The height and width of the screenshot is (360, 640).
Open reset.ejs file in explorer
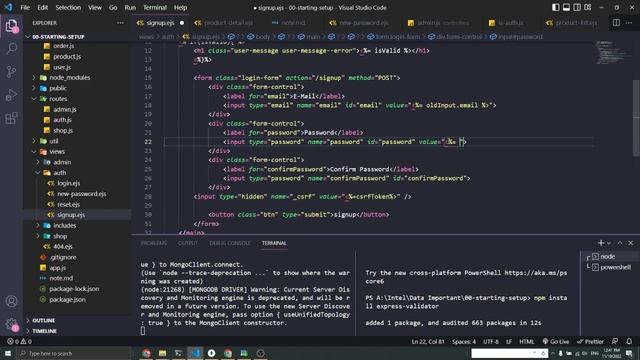(68, 204)
